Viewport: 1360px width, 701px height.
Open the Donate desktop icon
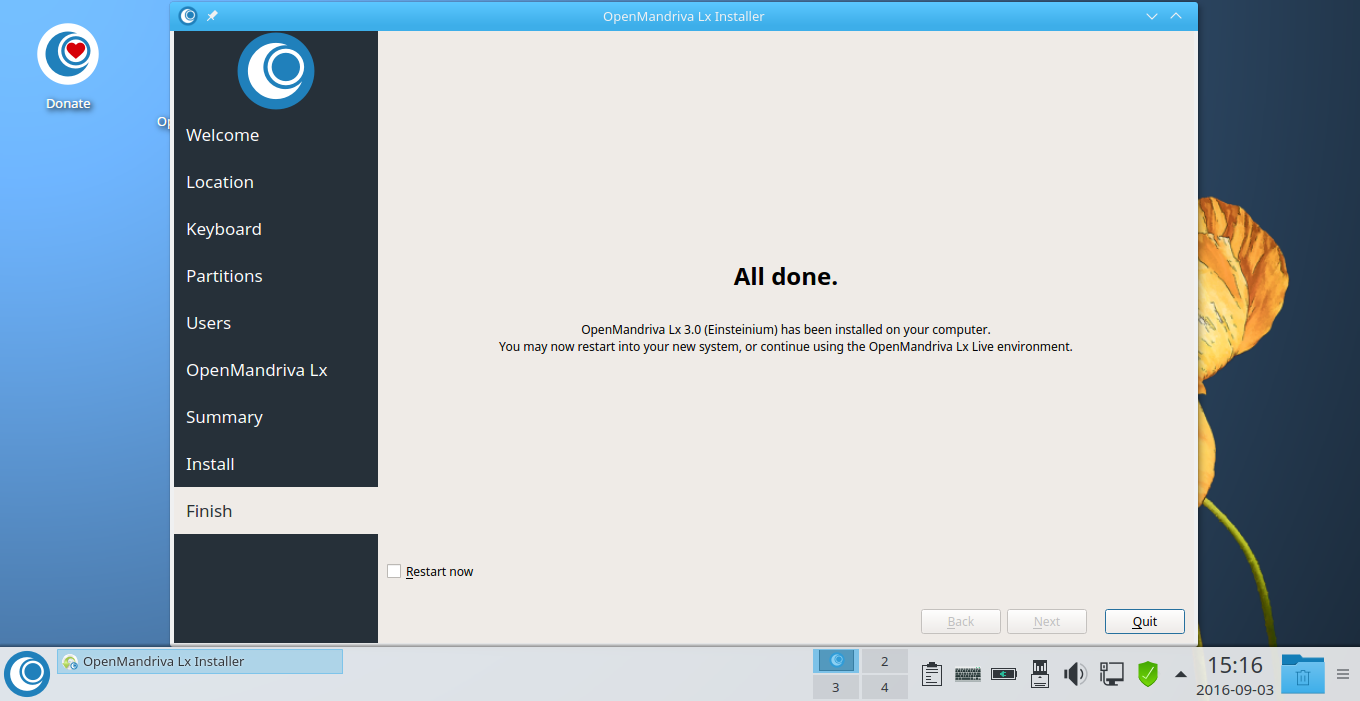click(x=68, y=67)
